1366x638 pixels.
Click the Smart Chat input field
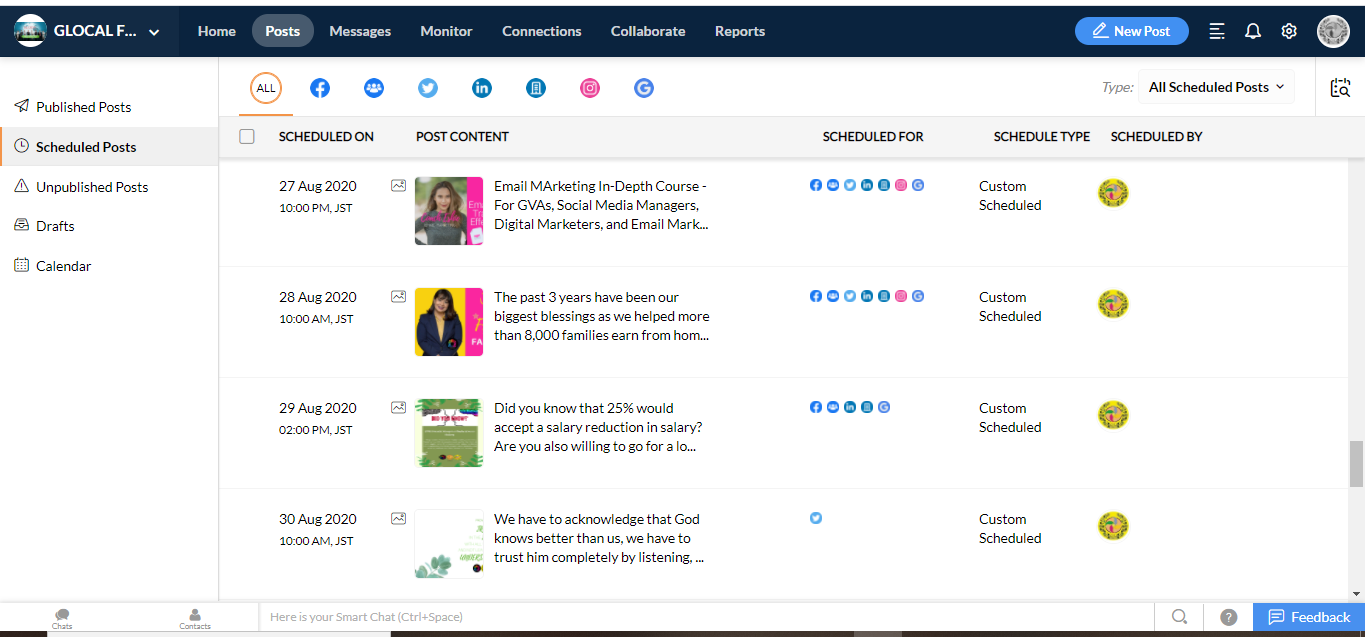tap(700, 617)
